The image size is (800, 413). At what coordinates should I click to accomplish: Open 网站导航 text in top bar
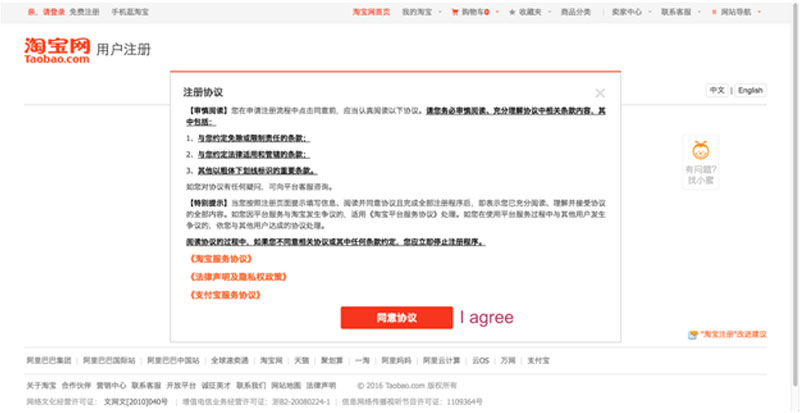(736, 12)
